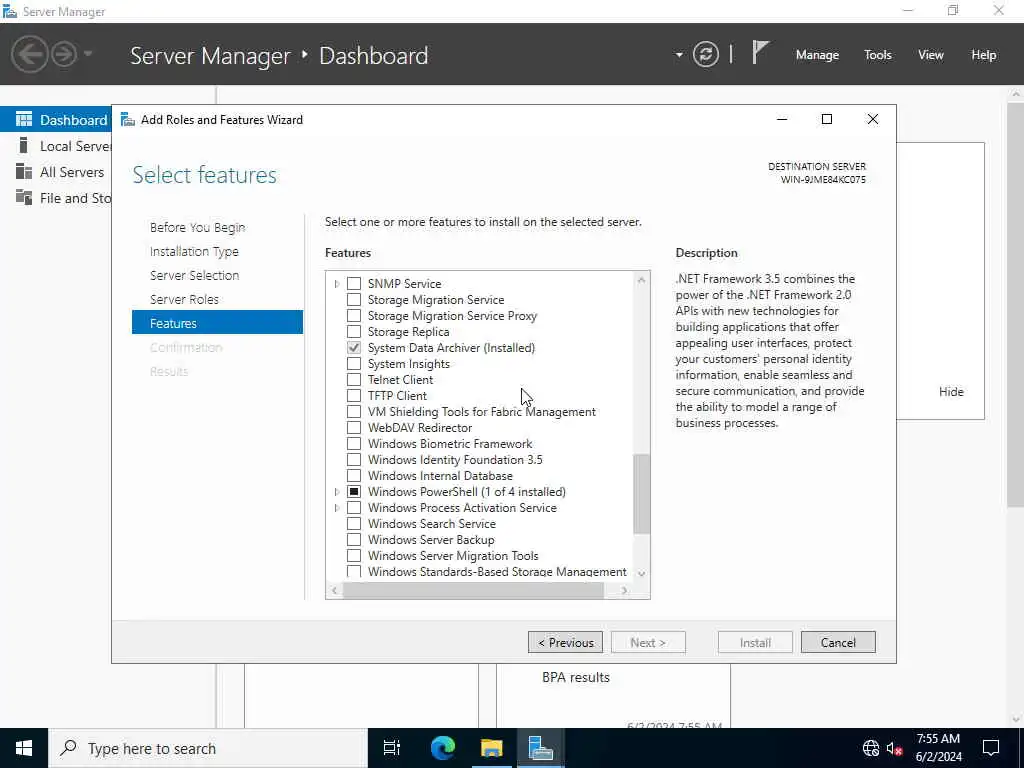Select Dashboard in the left navigation pane
The image size is (1024, 768).
click(56, 120)
